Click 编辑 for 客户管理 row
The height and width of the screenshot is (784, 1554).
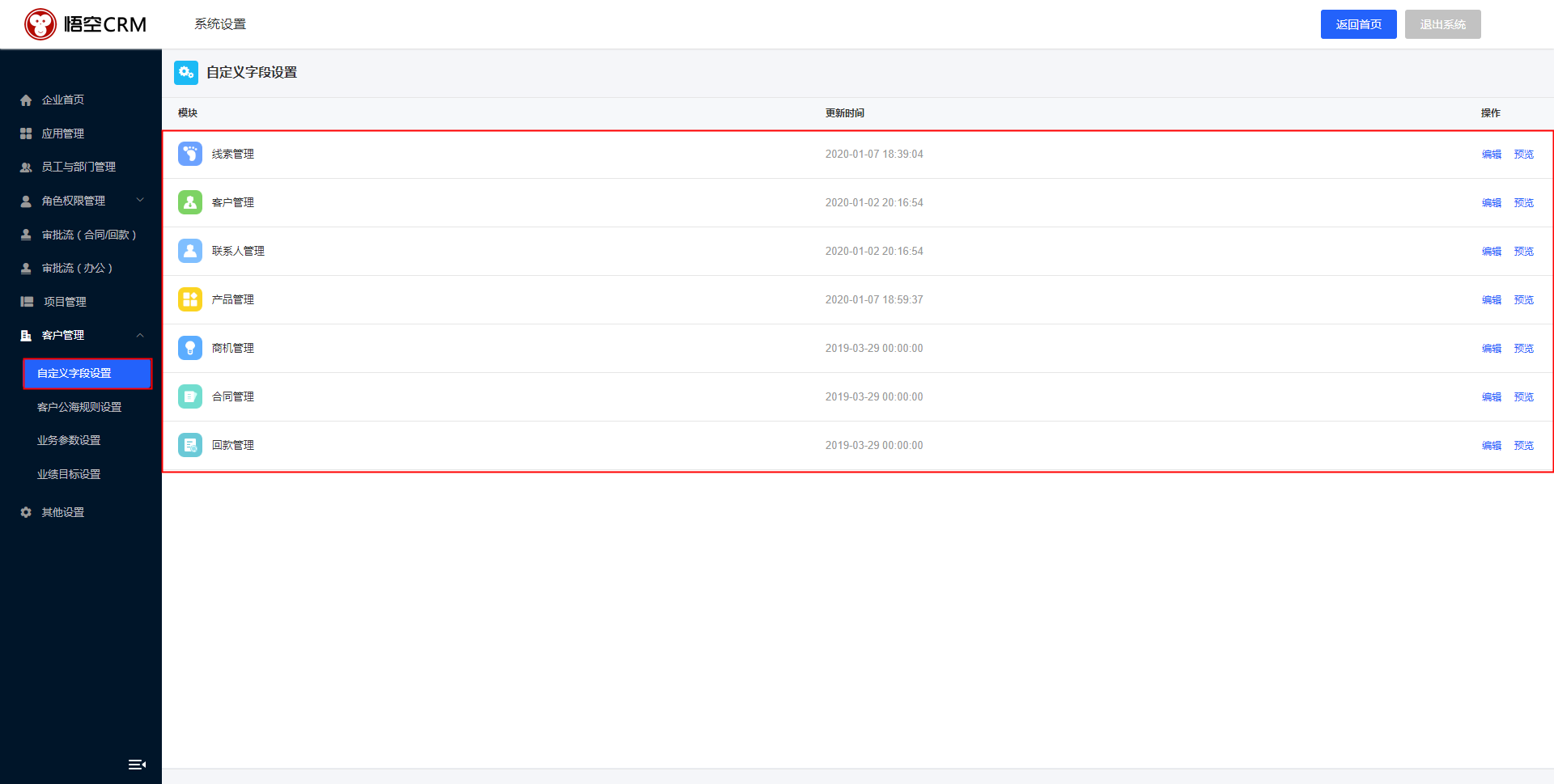[x=1492, y=202]
